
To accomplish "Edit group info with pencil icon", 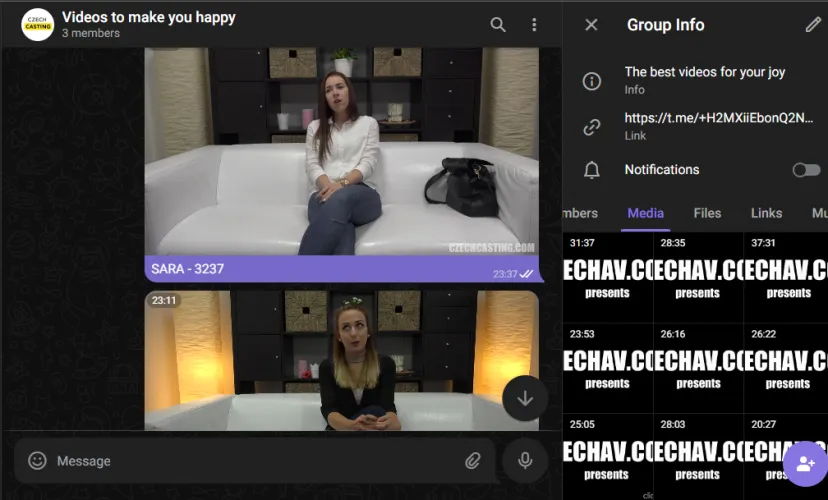I will click(x=813, y=24).
